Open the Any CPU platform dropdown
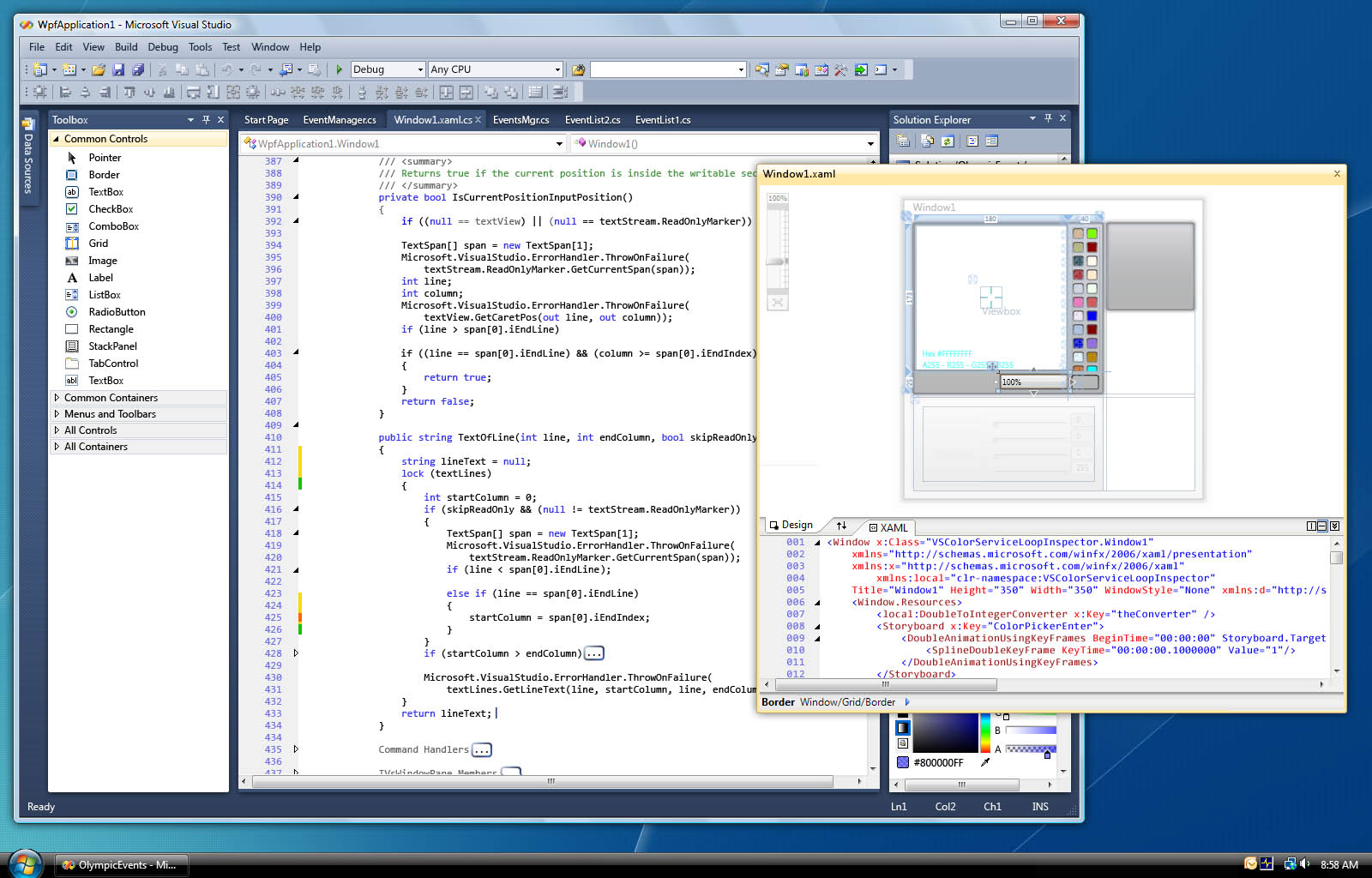Viewport: 1372px width, 878px height. click(x=557, y=69)
